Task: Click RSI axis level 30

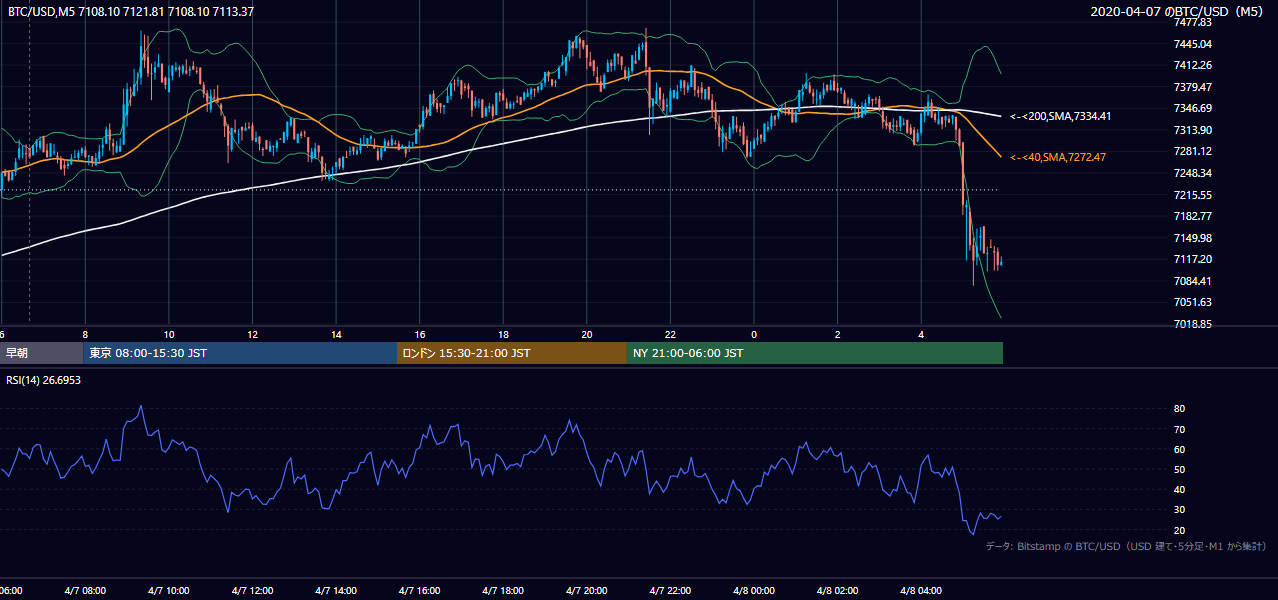Action: point(1179,510)
